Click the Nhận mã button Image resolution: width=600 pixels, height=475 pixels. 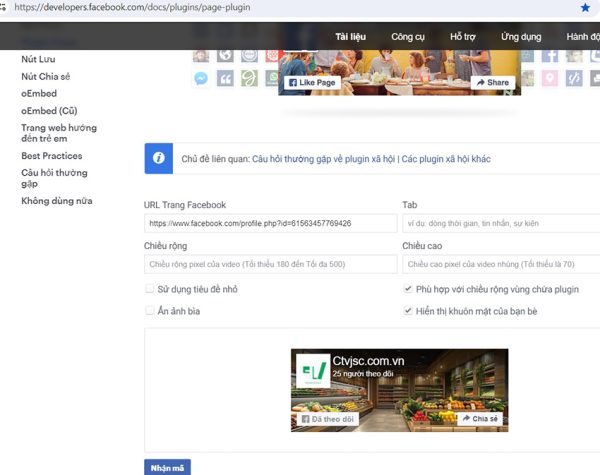[x=167, y=468]
